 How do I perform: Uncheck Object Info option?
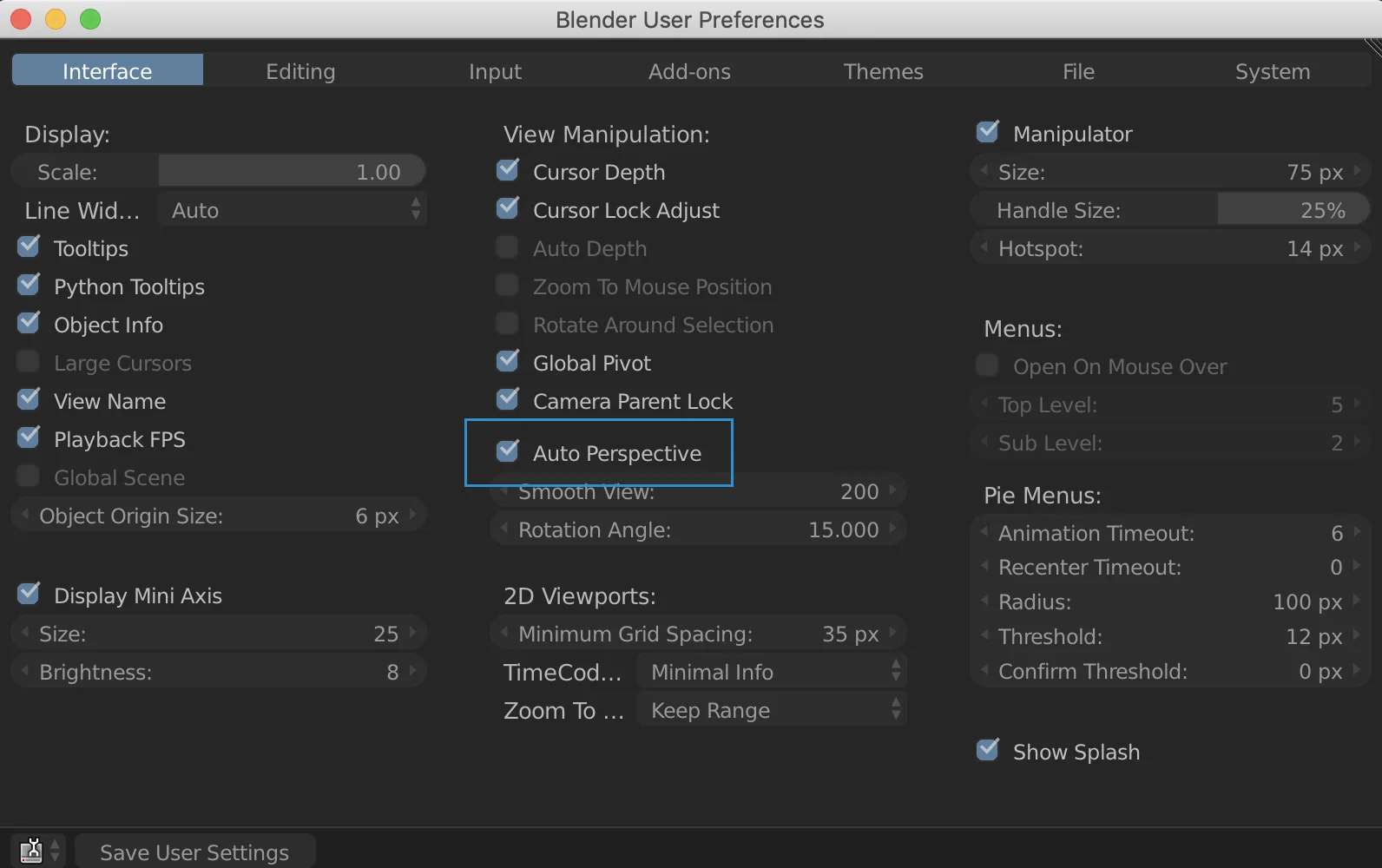click(x=29, y=324)
